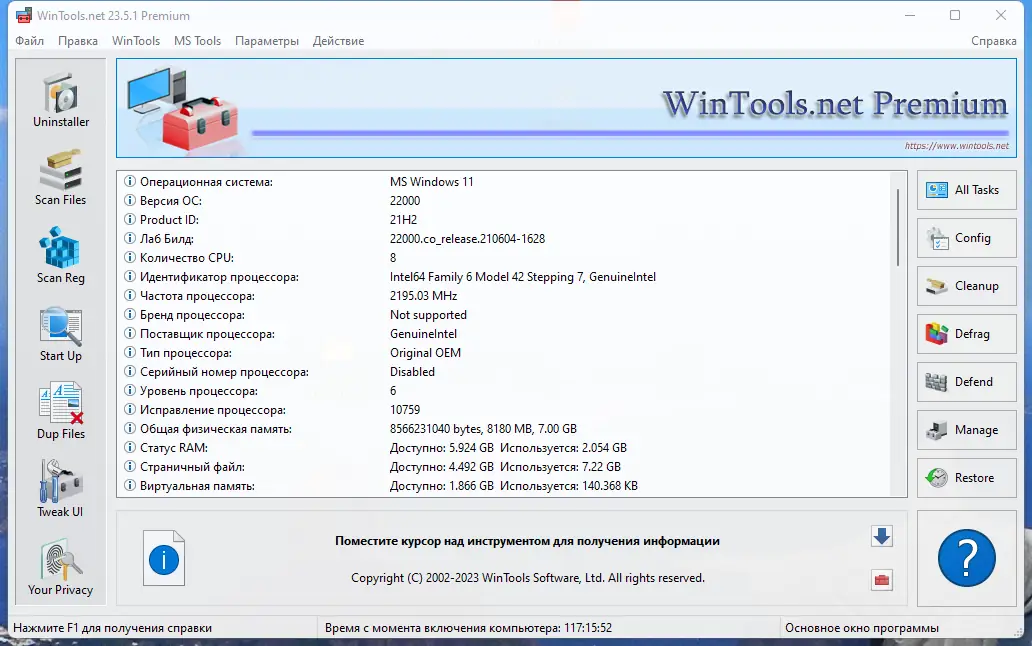Start the Cleanup tool
1032x646 pixels.
coord(966,286)
